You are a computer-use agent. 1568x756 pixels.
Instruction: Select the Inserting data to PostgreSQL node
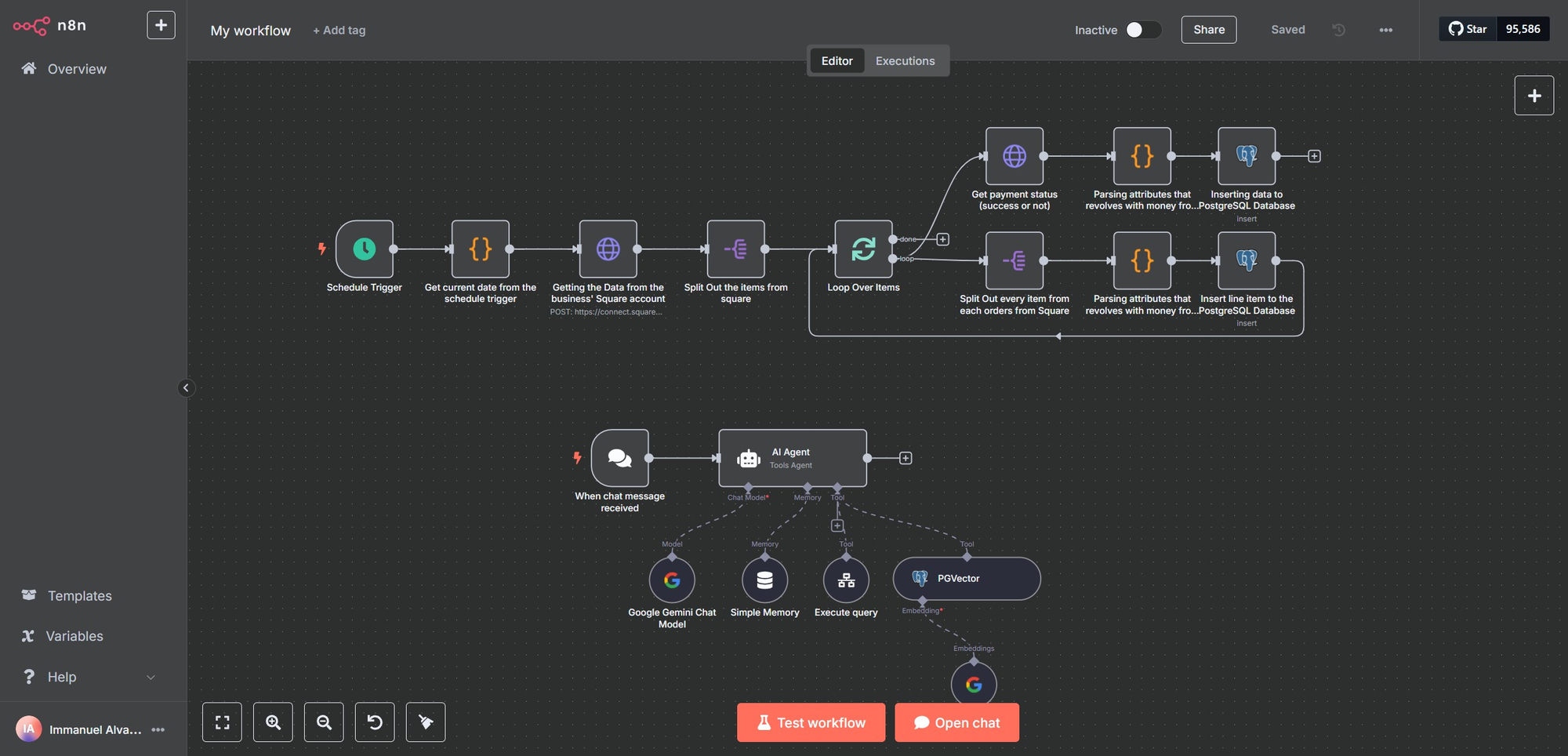click(1247, 156)
